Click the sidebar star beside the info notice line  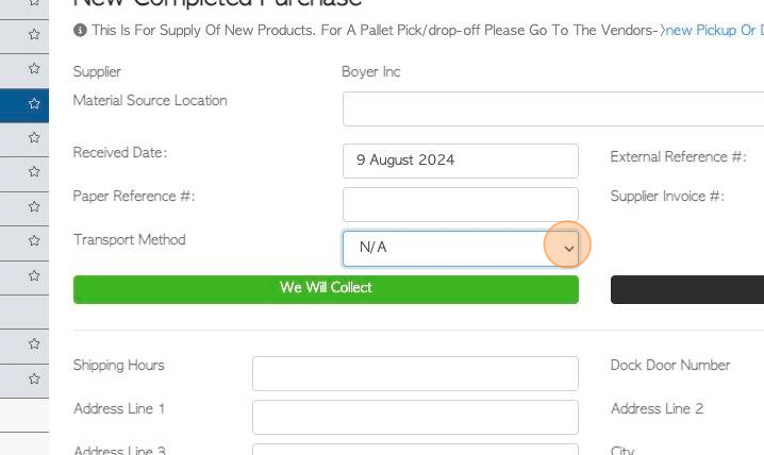pos(34,34)
